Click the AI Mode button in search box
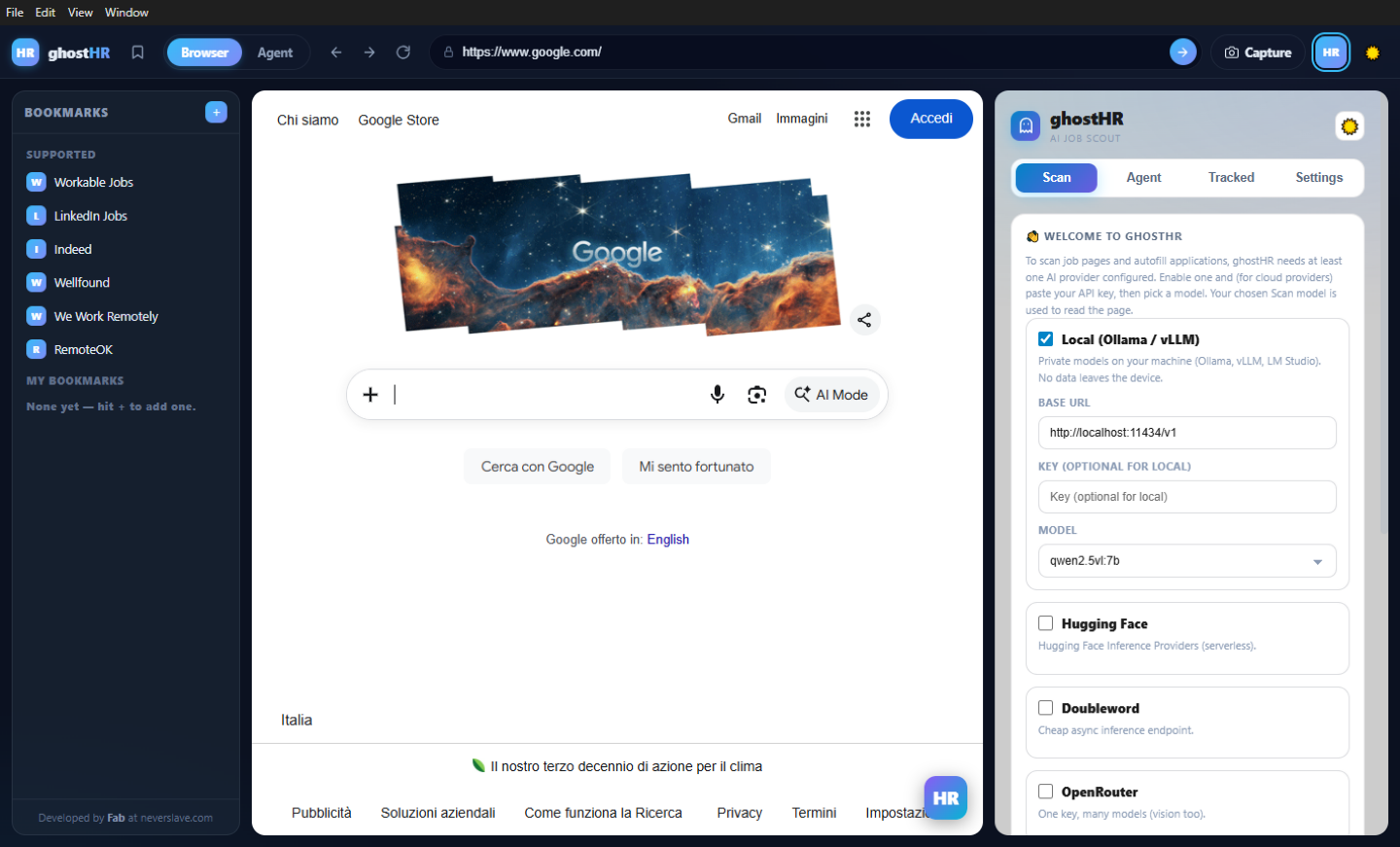The image size is (1400, 847). tap(832, 395)
